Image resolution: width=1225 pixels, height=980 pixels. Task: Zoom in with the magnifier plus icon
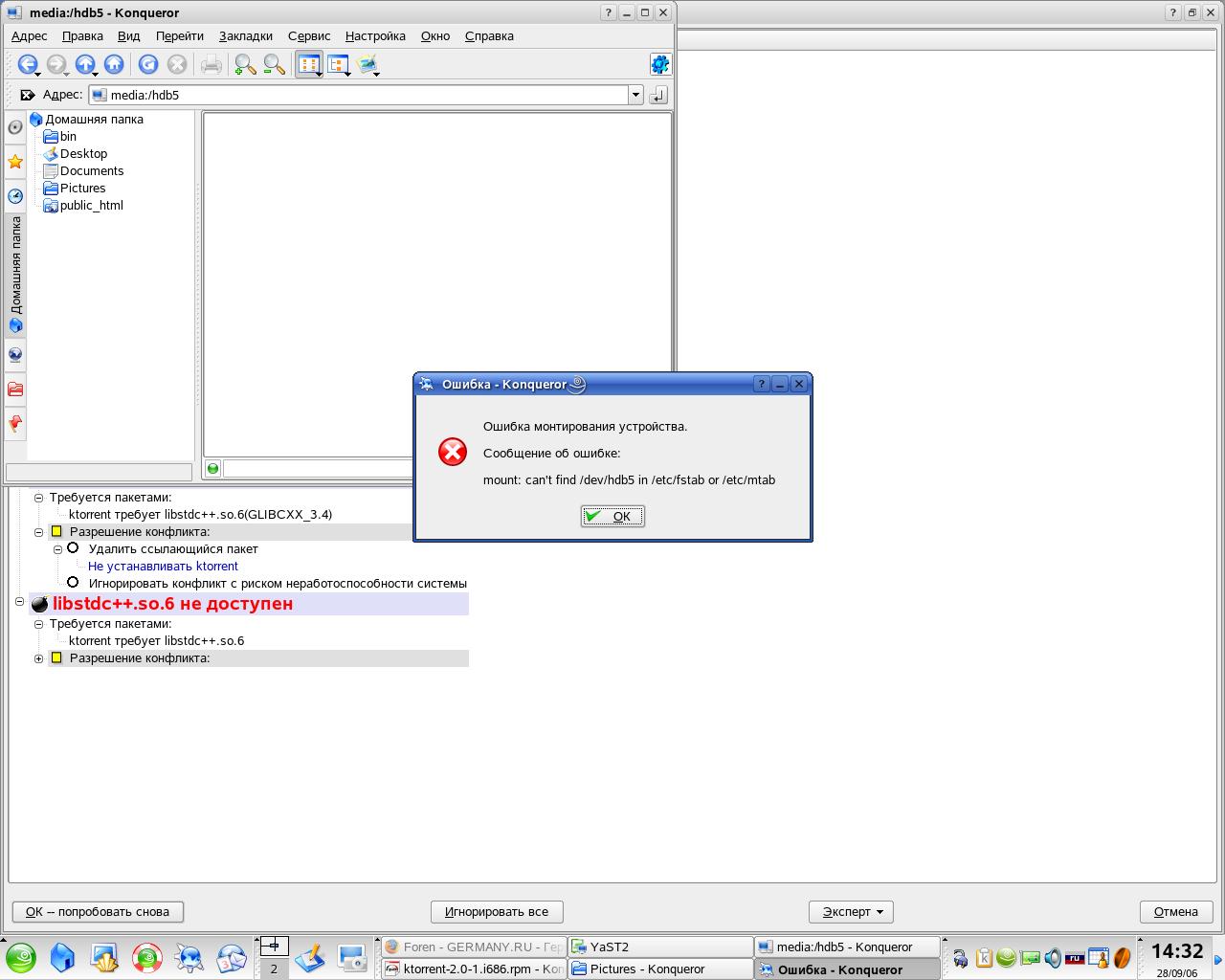tap(245, 64)
